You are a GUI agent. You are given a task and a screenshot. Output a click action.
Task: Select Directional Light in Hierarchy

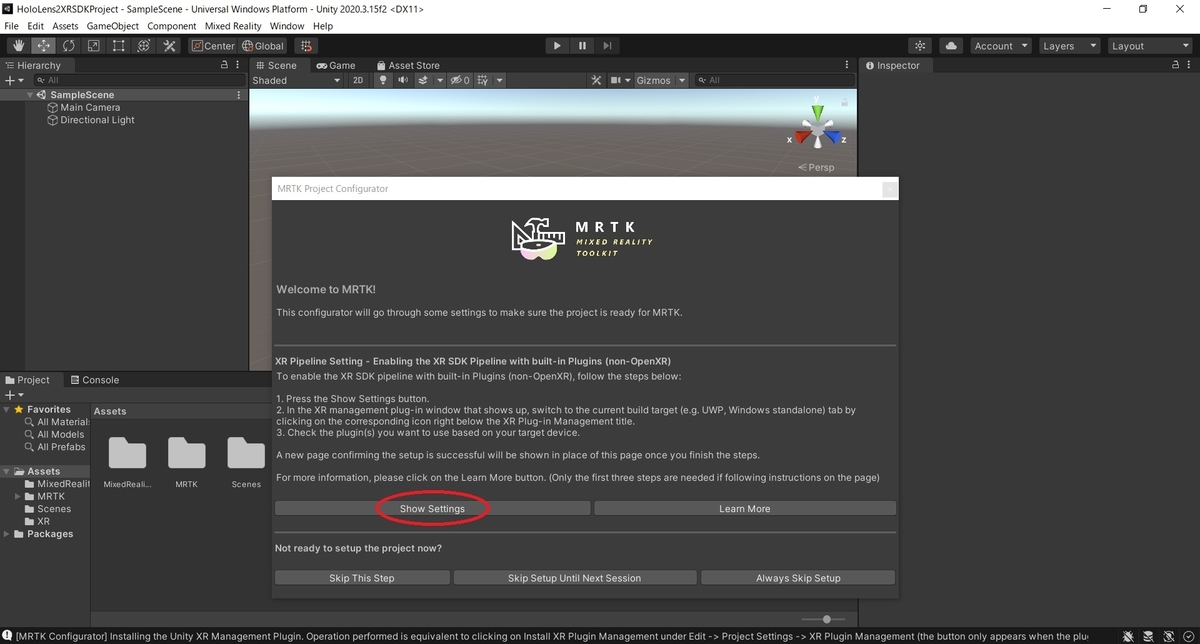click(x=97, y=120)
